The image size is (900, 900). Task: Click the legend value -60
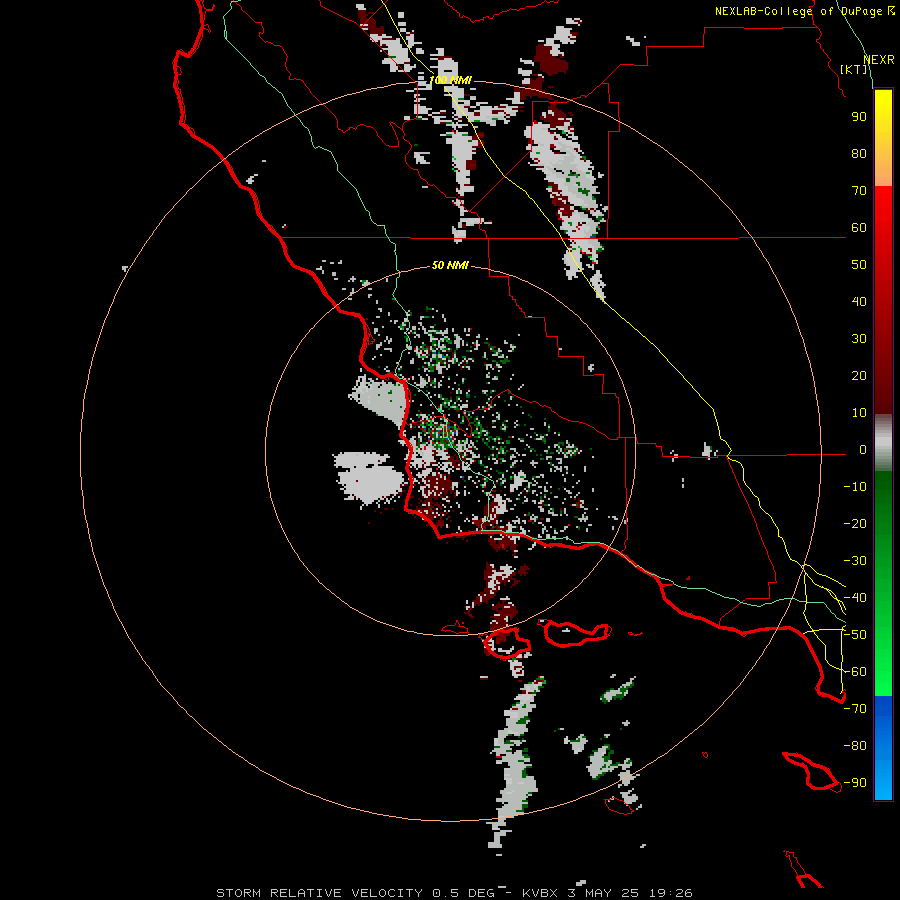coord(855,672)
